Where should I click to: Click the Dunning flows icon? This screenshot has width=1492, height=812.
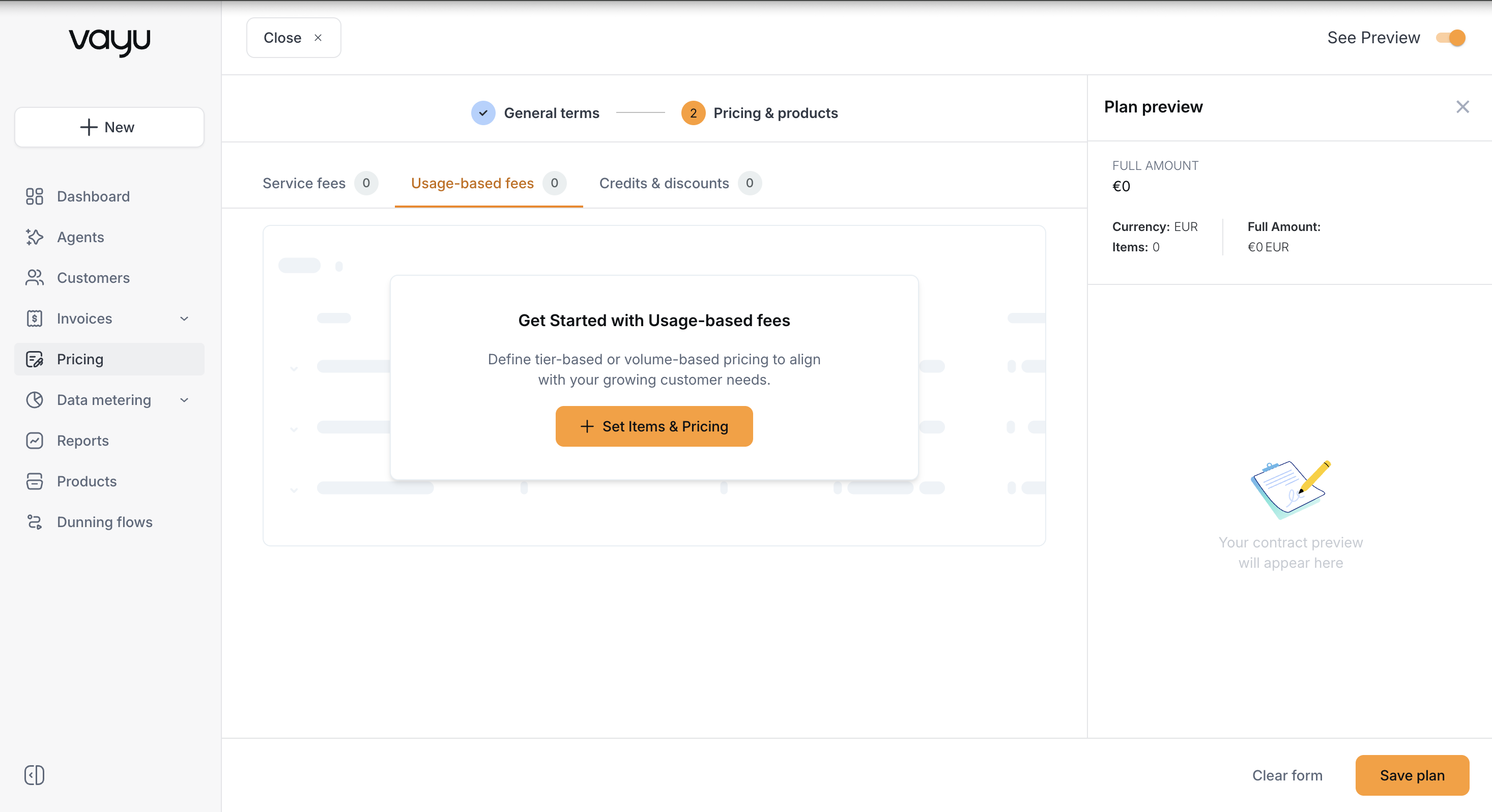[34, 522]
